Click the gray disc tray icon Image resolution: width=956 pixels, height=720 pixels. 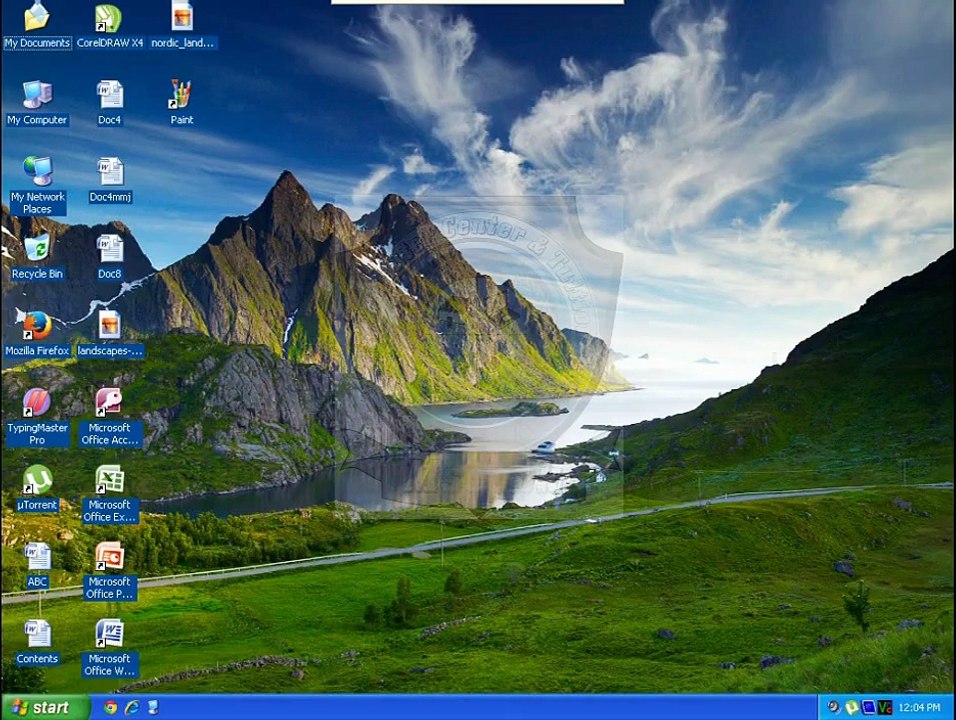834,707
